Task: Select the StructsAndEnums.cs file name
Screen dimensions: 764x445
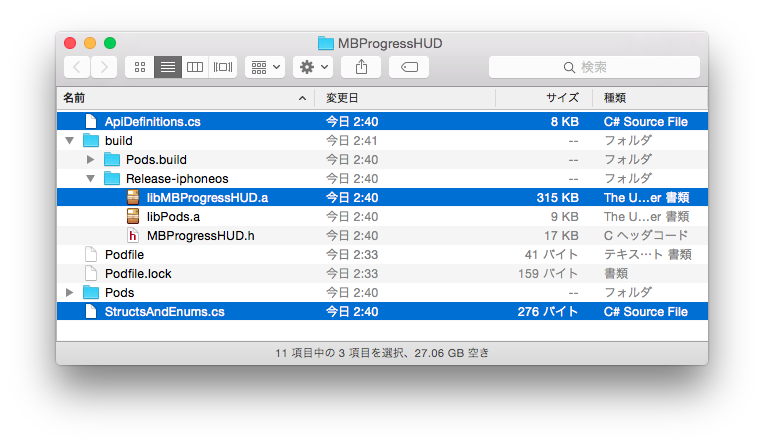Action: tap(165, 312)
